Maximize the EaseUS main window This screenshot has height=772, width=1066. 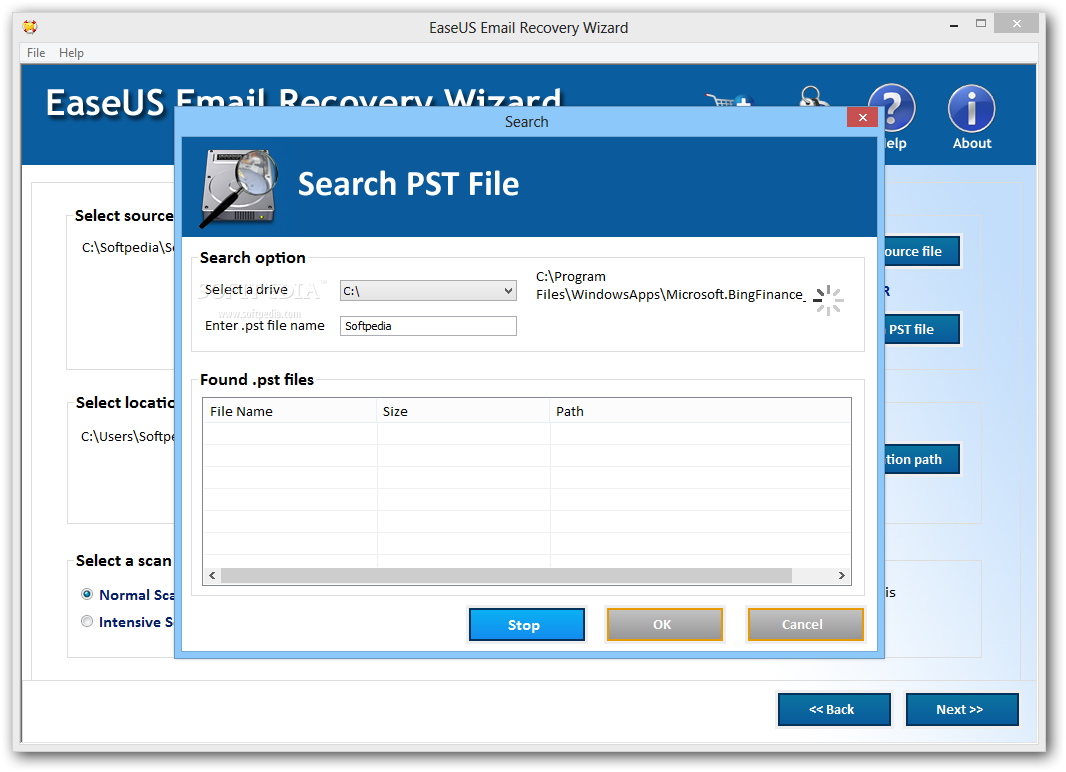pos(980,24)
